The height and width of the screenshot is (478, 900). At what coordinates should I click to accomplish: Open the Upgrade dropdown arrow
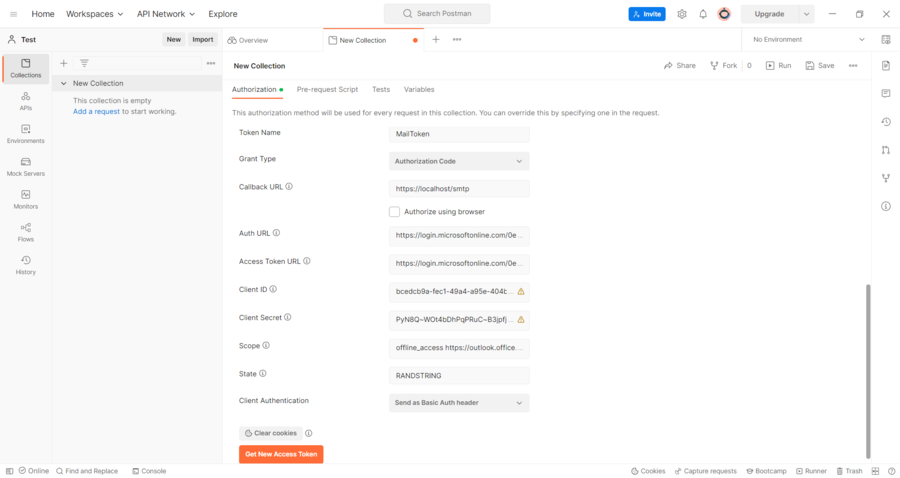(806, 14)
